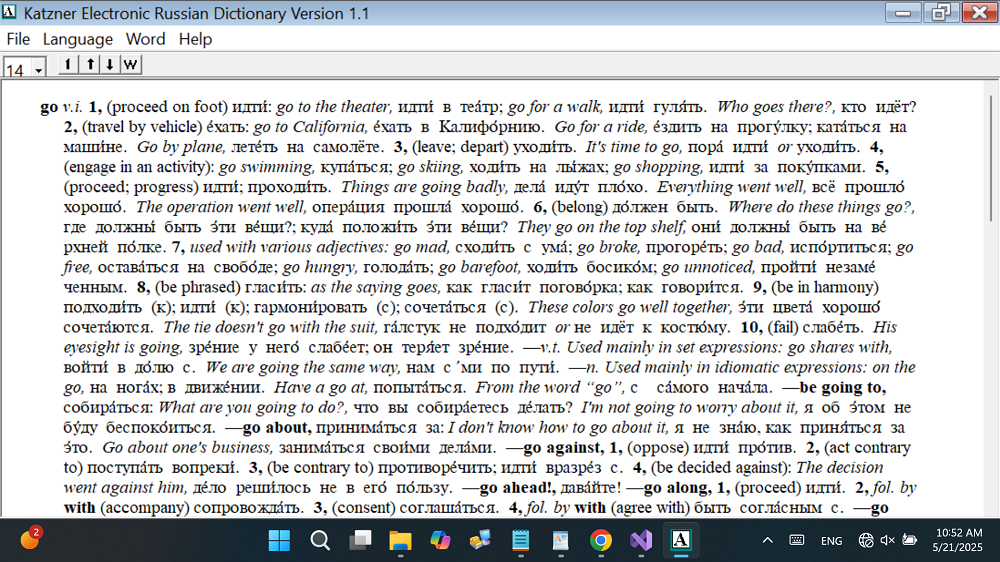This screenshot has height=562, width=1000.
Task: Click the W toolbar button
Action: click(x=131, y=65)
